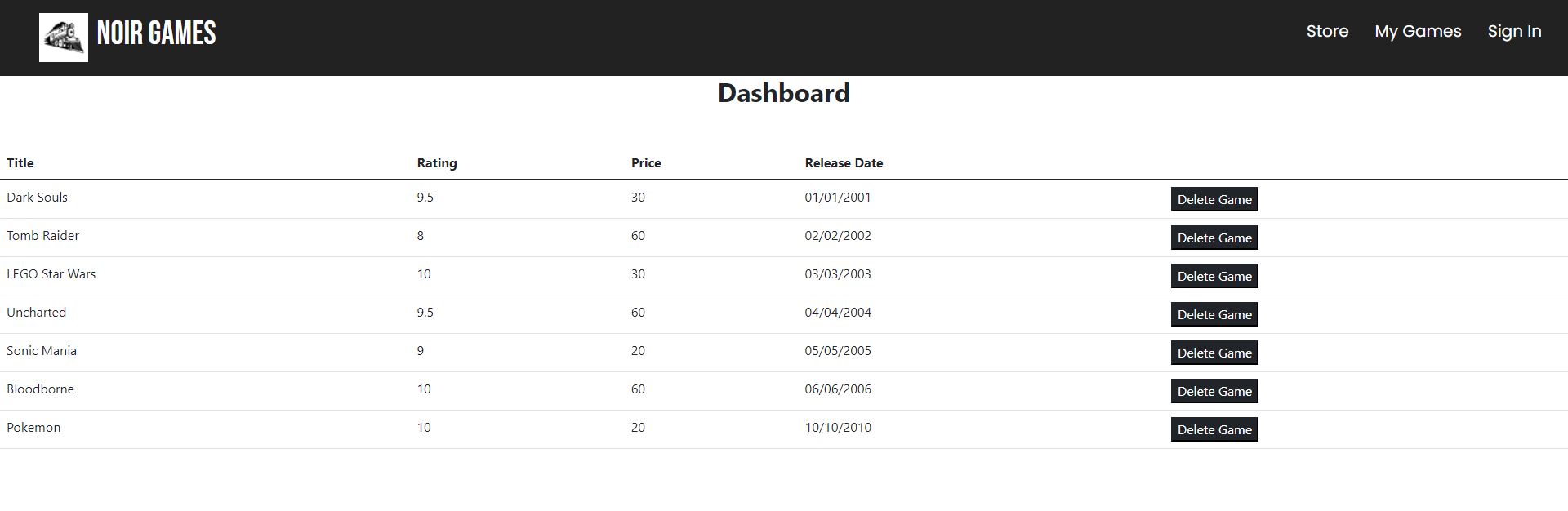Image resolution: width=1568 pixels, height=511 pixels.
Task: Click the Release Date column header
Action: [x=844, y=162]
